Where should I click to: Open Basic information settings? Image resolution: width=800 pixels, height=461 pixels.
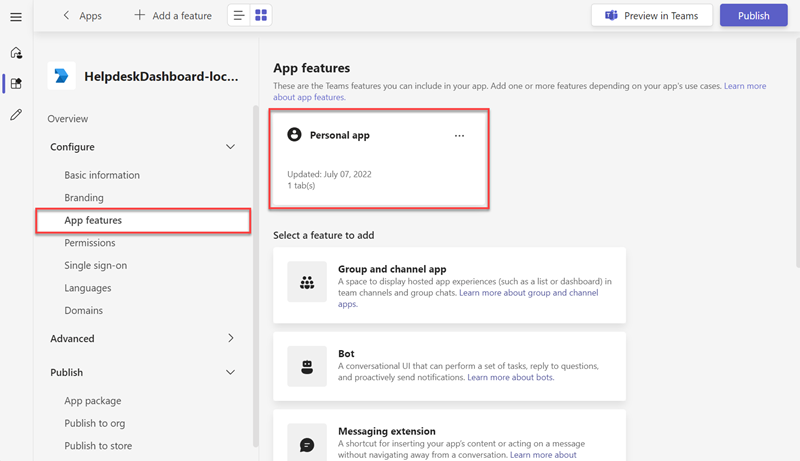point(102,175)
